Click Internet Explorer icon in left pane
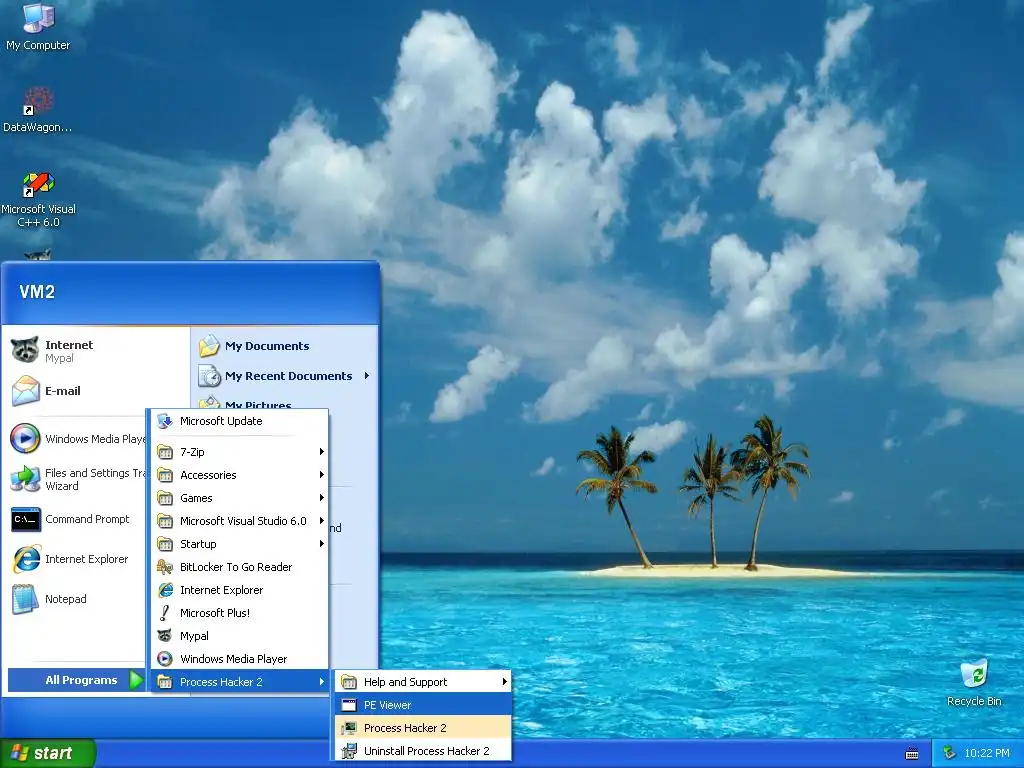Image resolution: width=1024 pixels, height=768 pixels. (x=25, y=559)
